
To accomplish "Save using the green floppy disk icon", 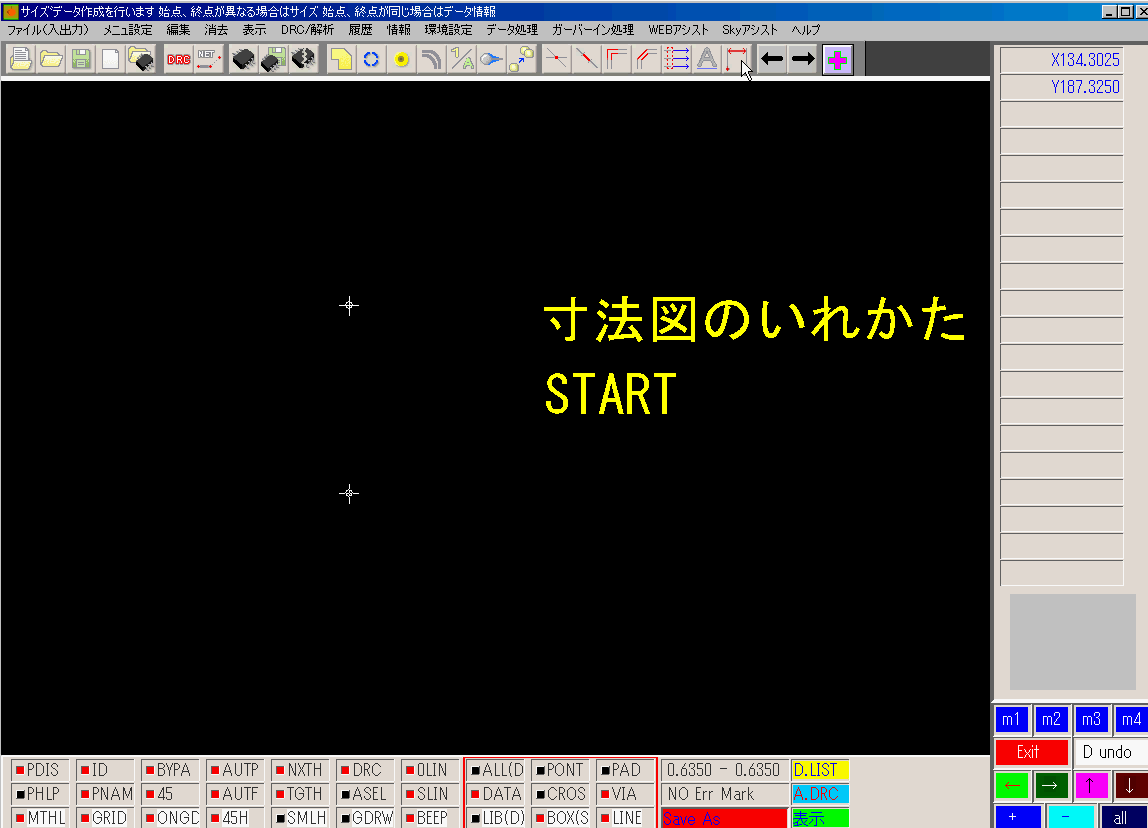I will click(x=81, y=59).
